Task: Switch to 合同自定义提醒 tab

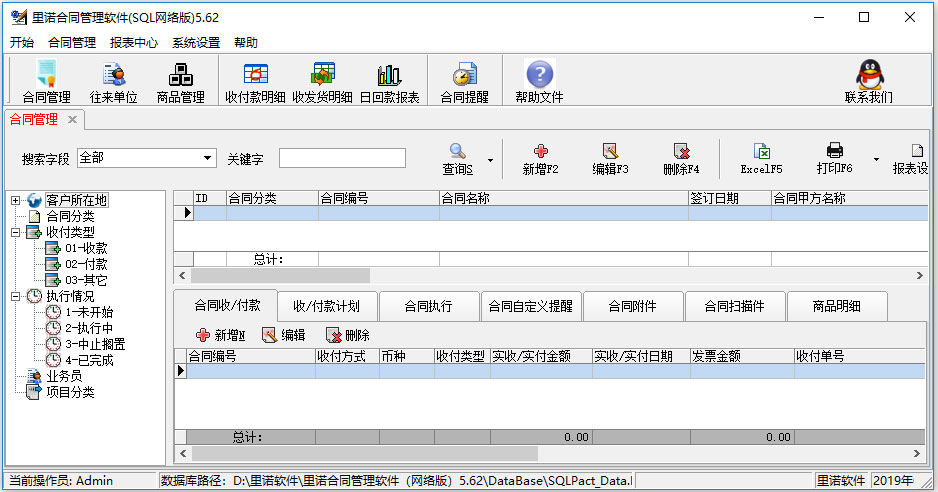Action: tap(531, 306)
